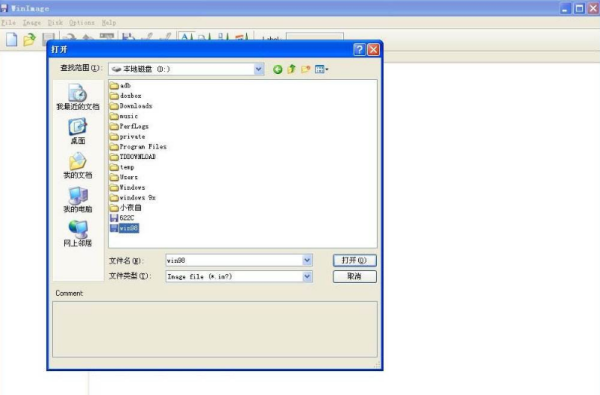Click the Open image folder toolbar icon
The height and width of the screenshot is (395, 600).
coord(29,39)
